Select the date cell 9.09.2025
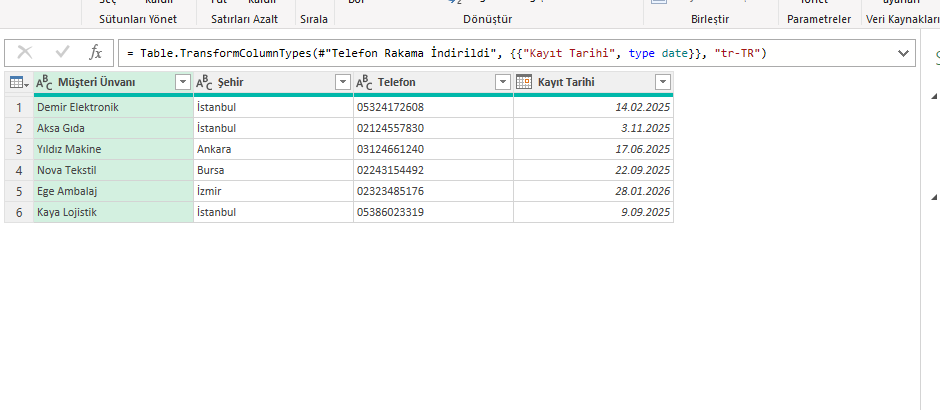940x410 pixels. 593,212
